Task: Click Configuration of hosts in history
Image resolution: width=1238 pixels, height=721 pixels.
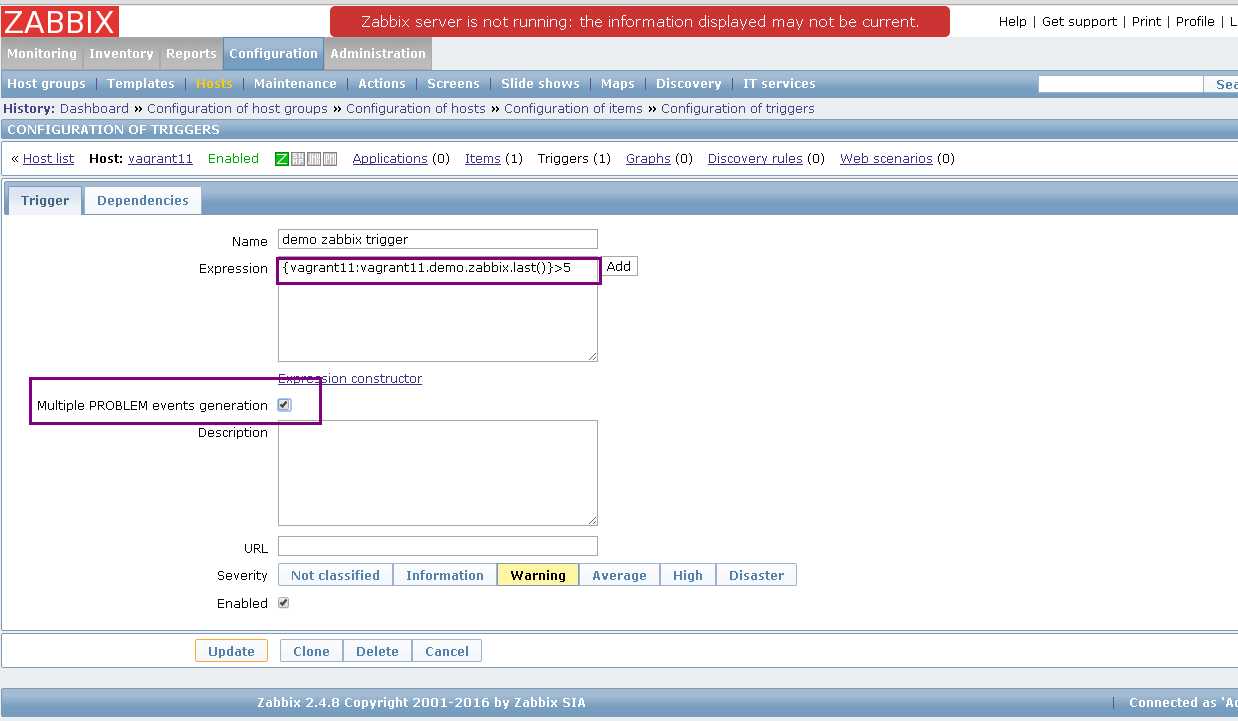Action: pos(416,108)
